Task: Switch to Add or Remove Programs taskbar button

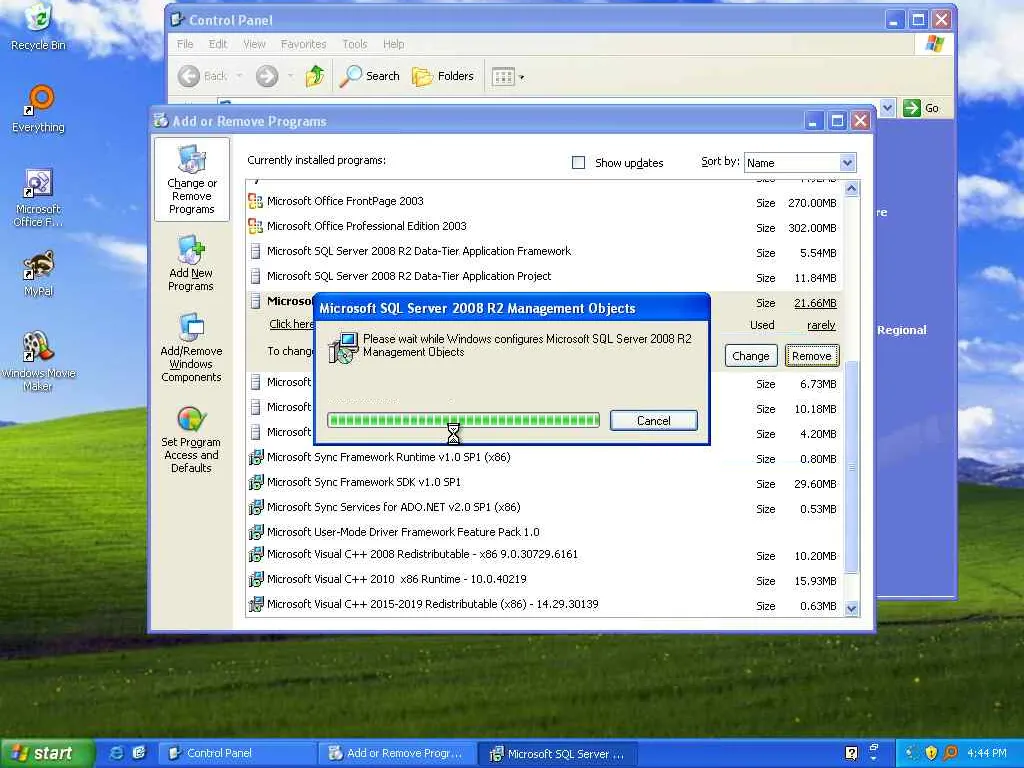Action: [x=396, y=753]
